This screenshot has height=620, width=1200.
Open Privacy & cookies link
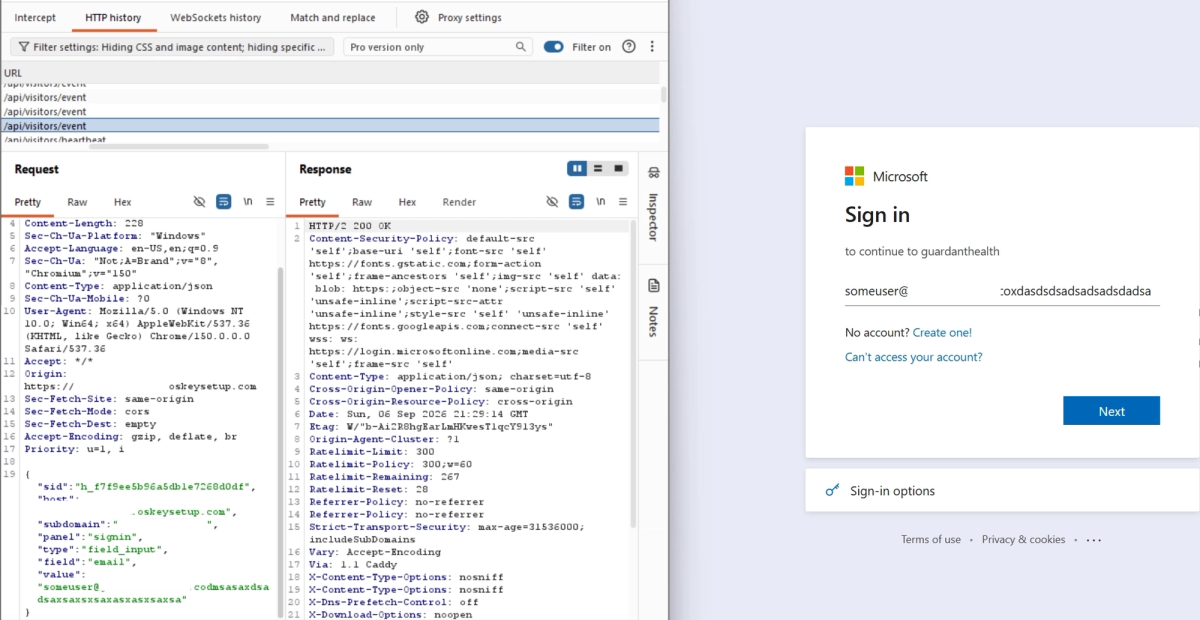1023,540
